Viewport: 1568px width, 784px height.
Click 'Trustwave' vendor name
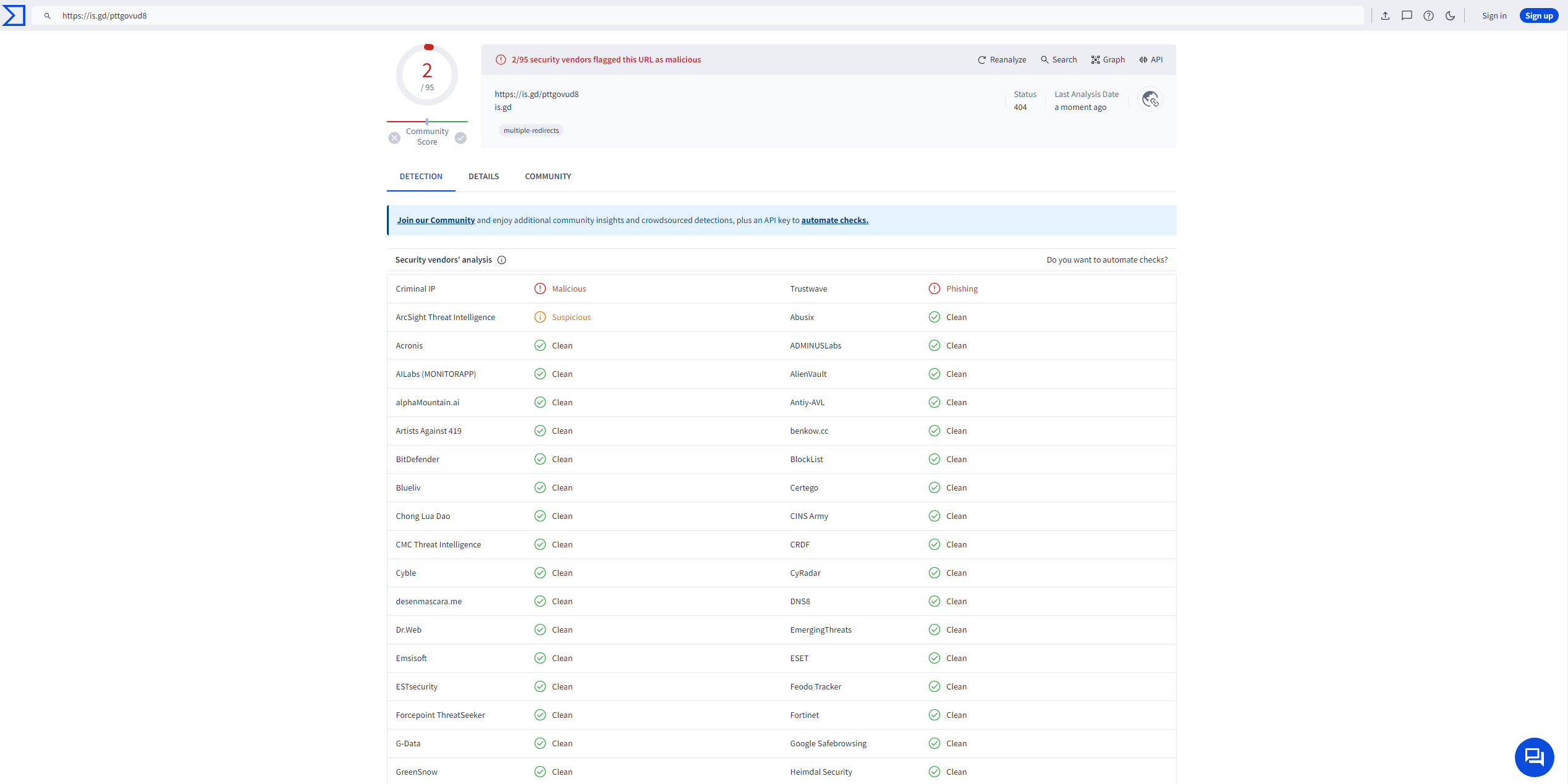coord(808,289)
